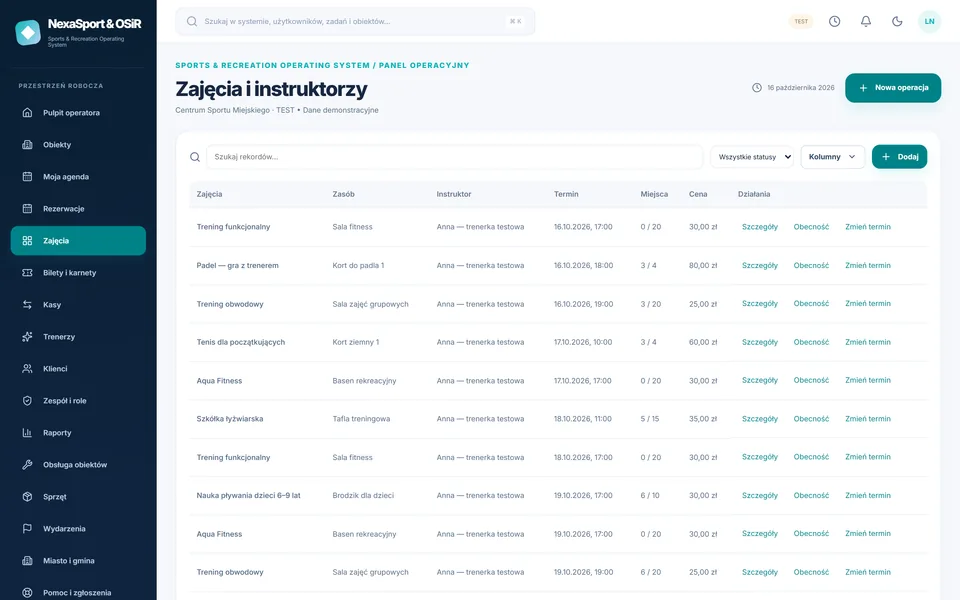
Task: Click the Dodaj button
Action: click(899, 157)
